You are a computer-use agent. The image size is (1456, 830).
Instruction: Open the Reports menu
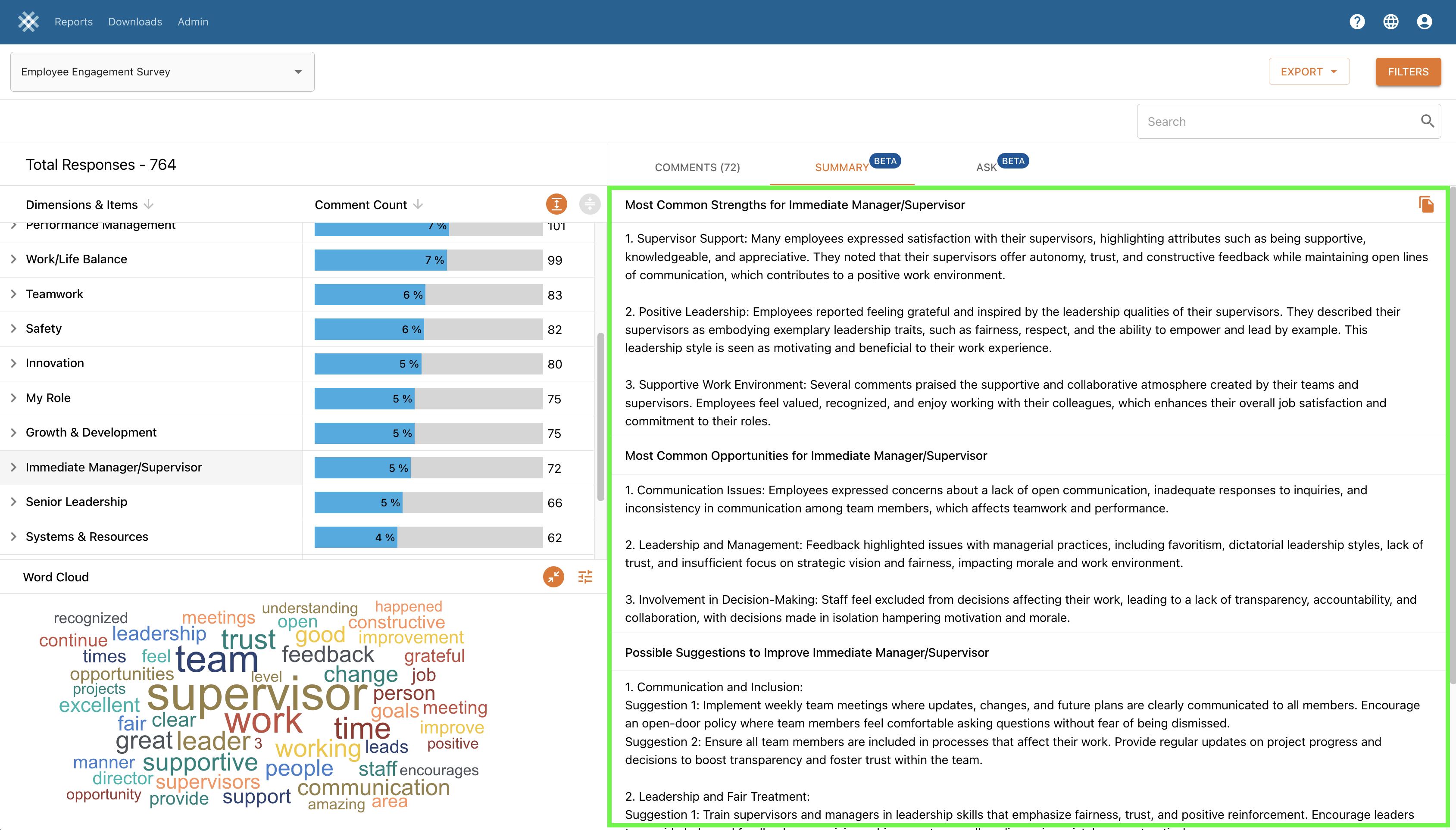[74, 22]
